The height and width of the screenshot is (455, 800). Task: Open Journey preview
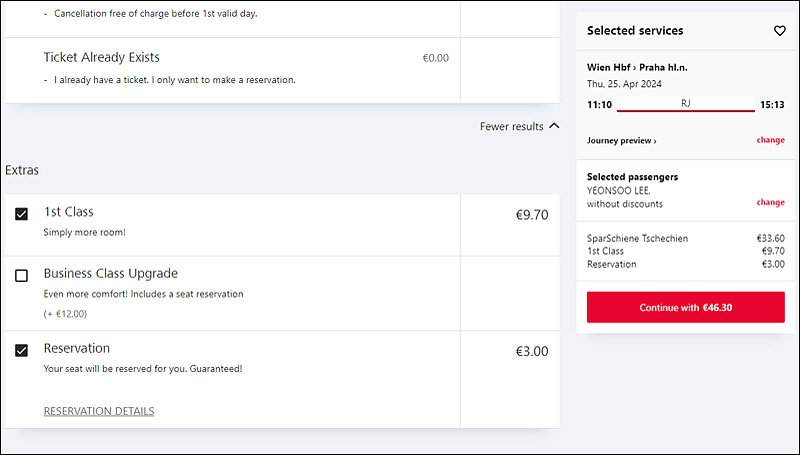click(x=621, y=140)
